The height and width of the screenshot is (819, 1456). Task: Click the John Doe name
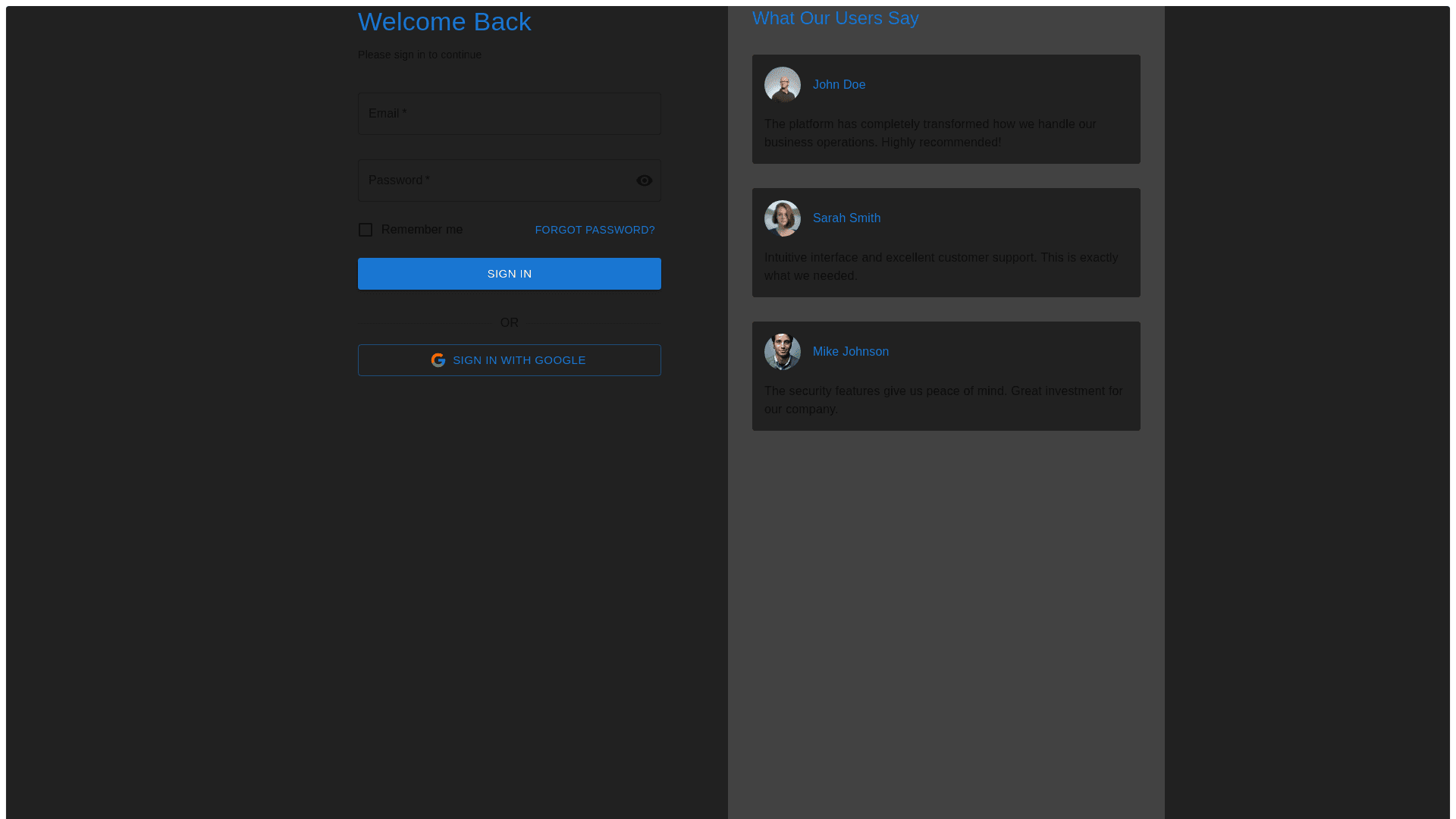[x=839, y=85]
